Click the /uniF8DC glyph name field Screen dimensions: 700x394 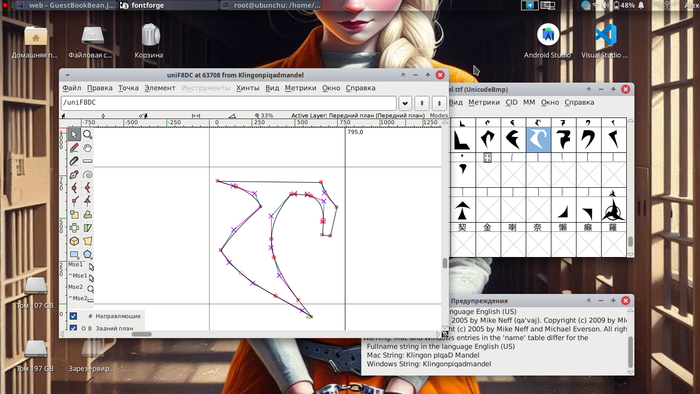coord(229,103)
